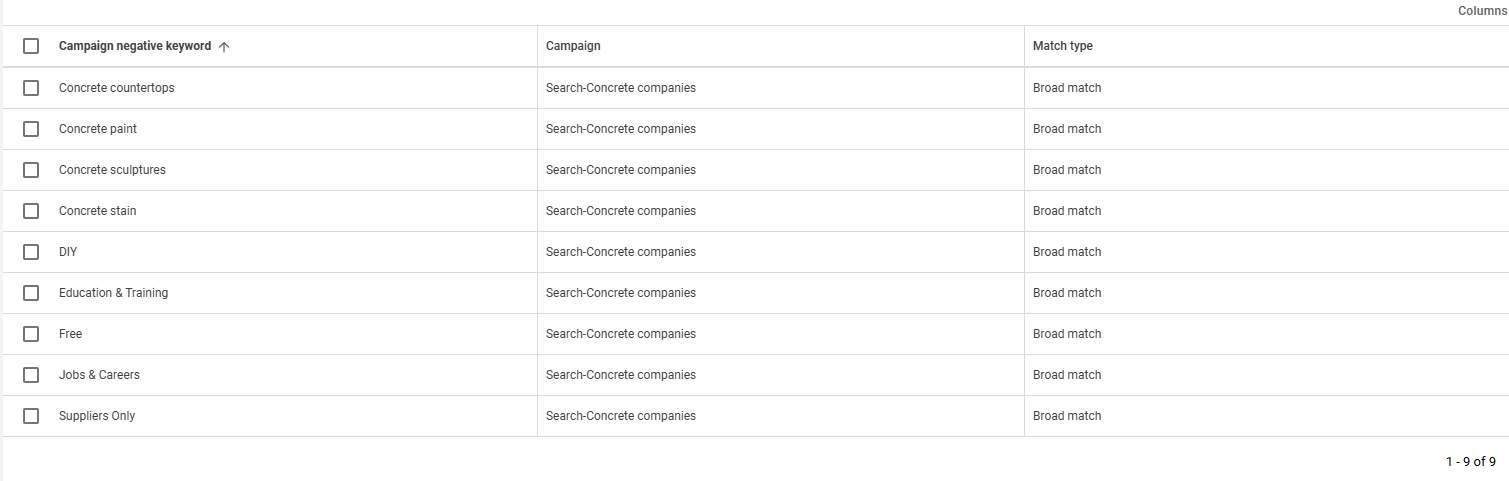
Task: Tick the Education & Training checkbox
Action: click(x=31, y=293)
